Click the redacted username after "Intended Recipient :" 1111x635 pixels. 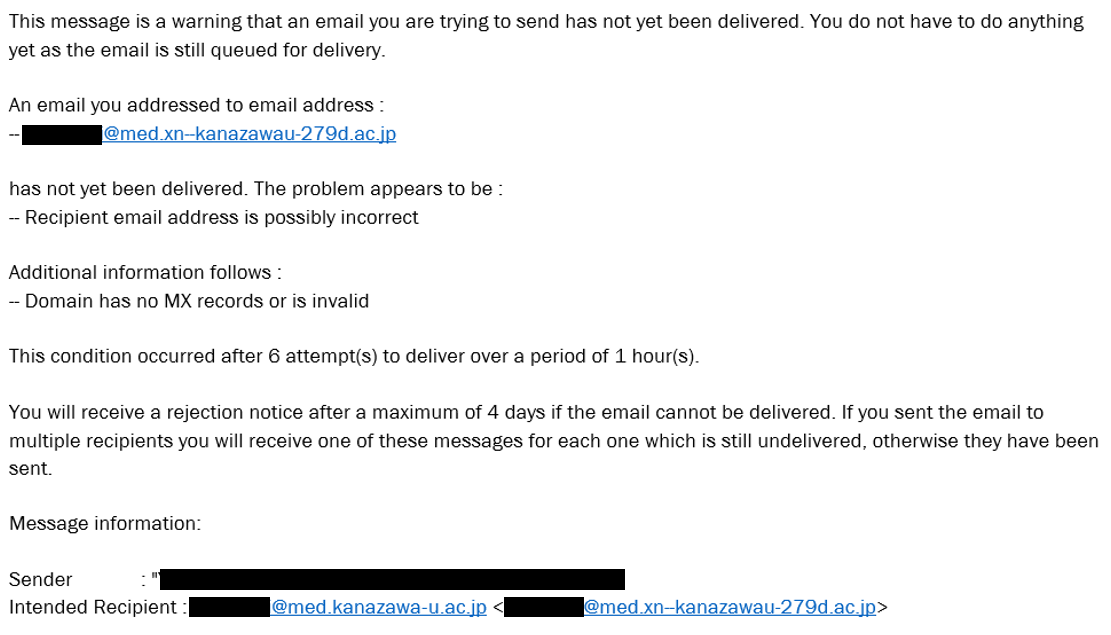coord(230,607)
